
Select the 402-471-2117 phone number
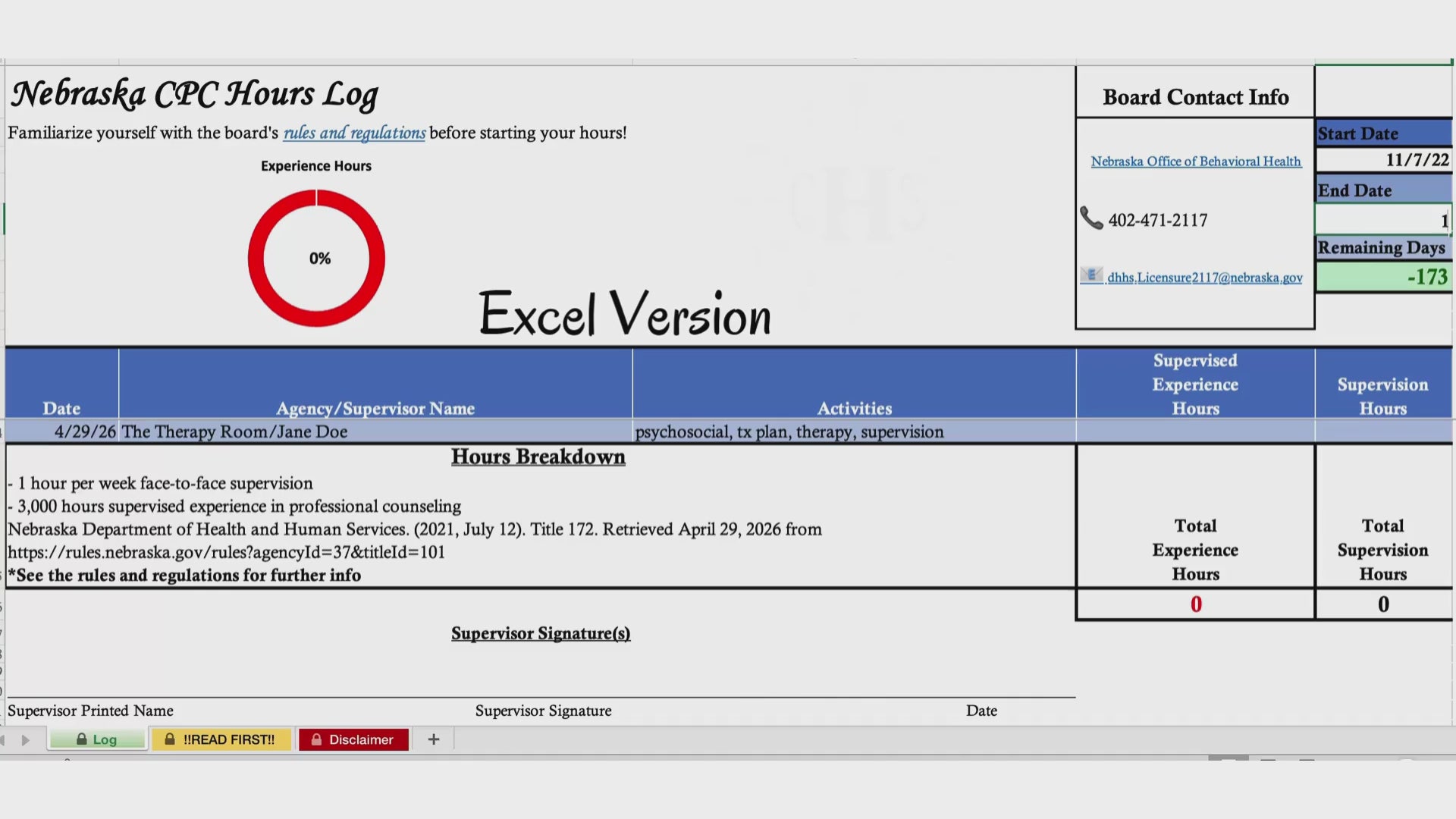tap(1157, 220)
